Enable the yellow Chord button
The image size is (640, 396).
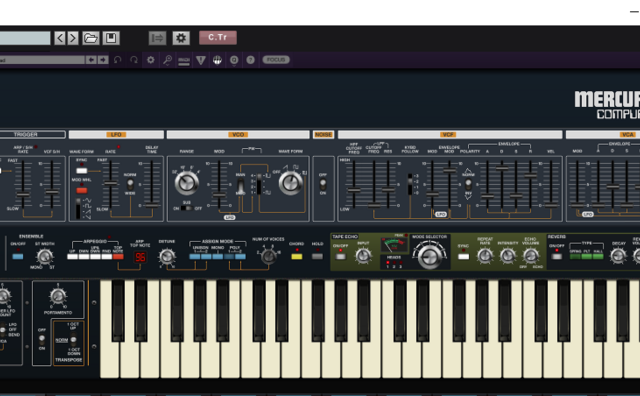297,256
